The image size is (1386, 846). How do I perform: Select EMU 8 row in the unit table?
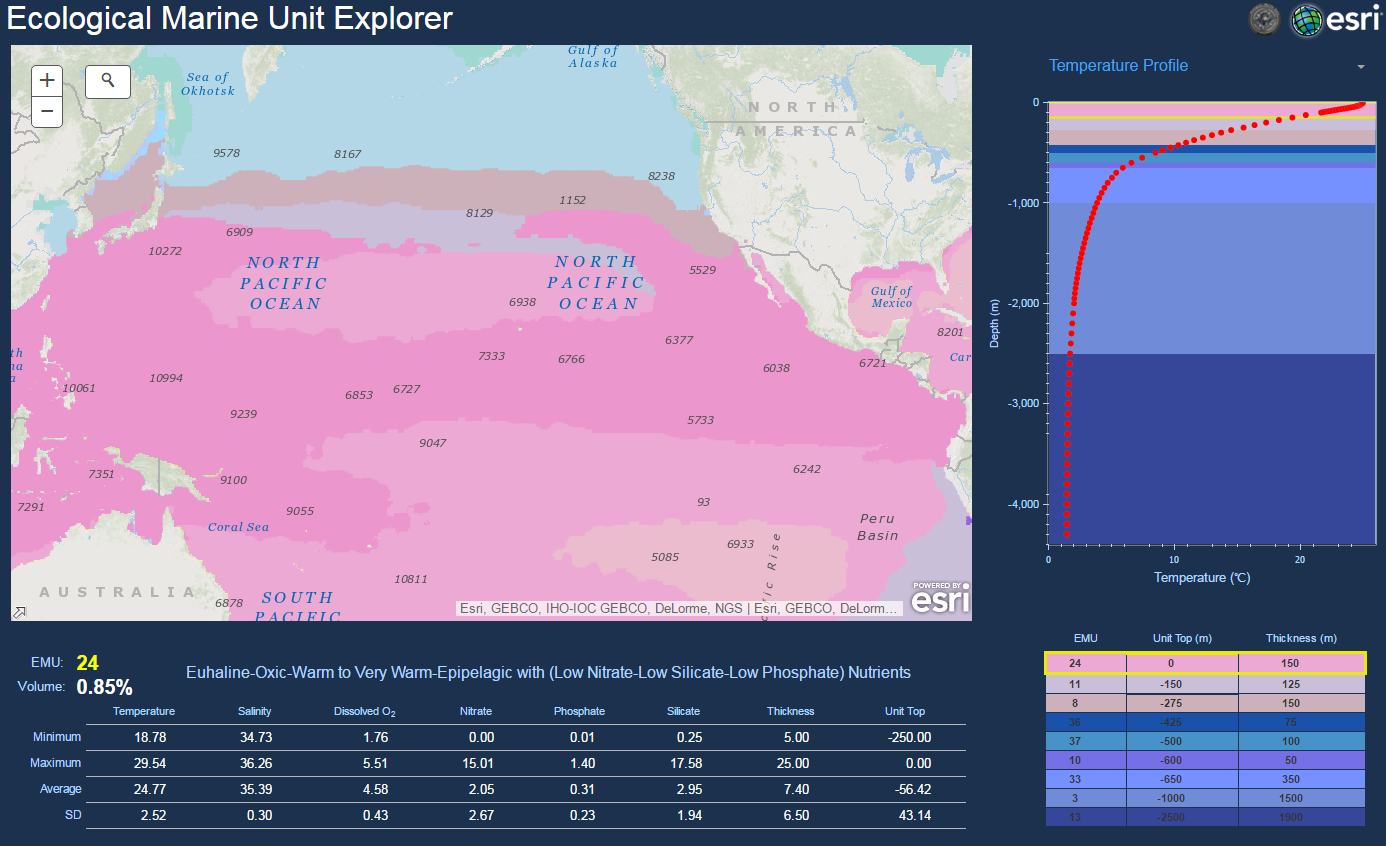tap(1205, 703)
